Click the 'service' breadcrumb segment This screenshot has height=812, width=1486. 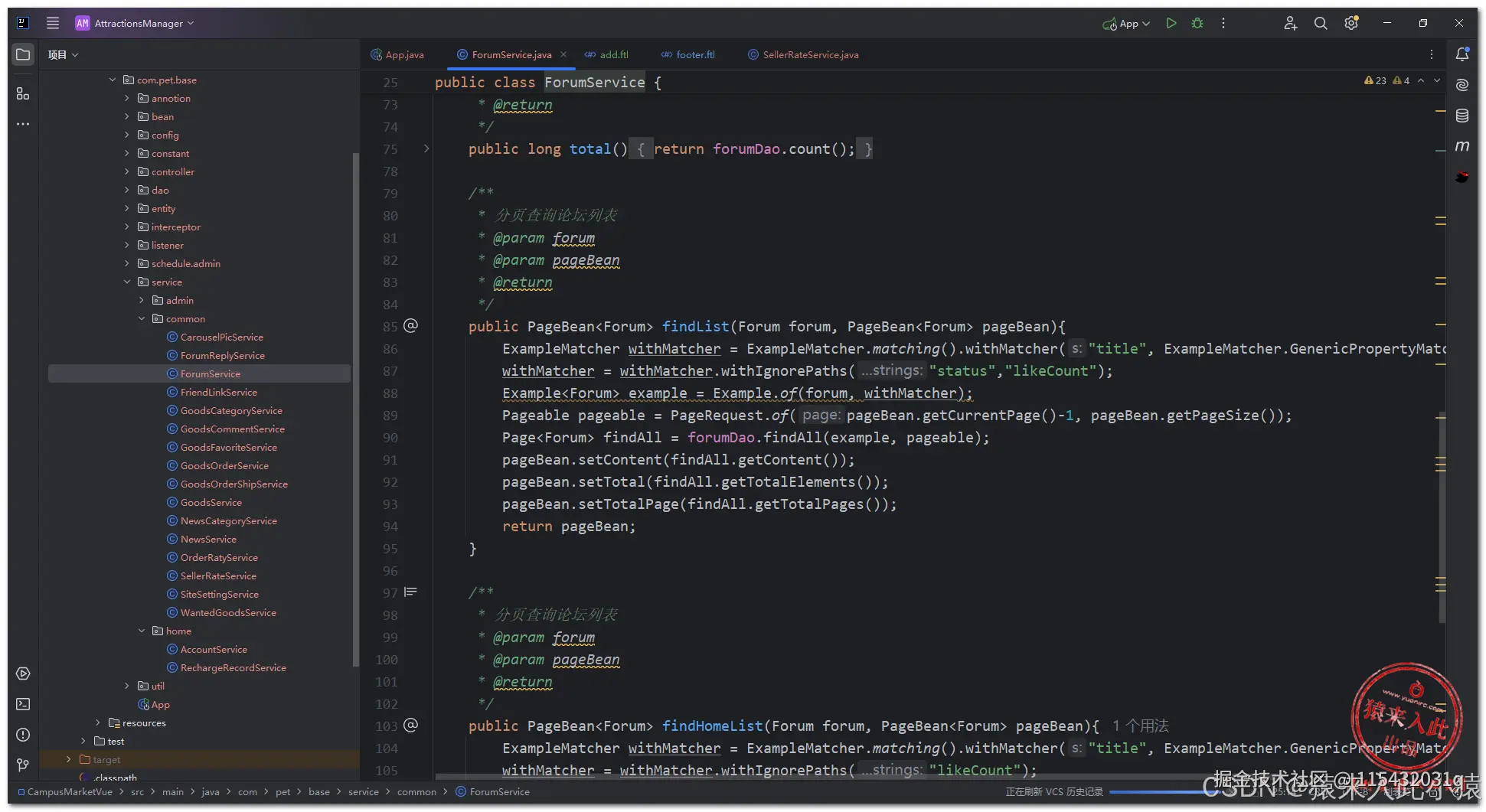click(x=363, y=791)
